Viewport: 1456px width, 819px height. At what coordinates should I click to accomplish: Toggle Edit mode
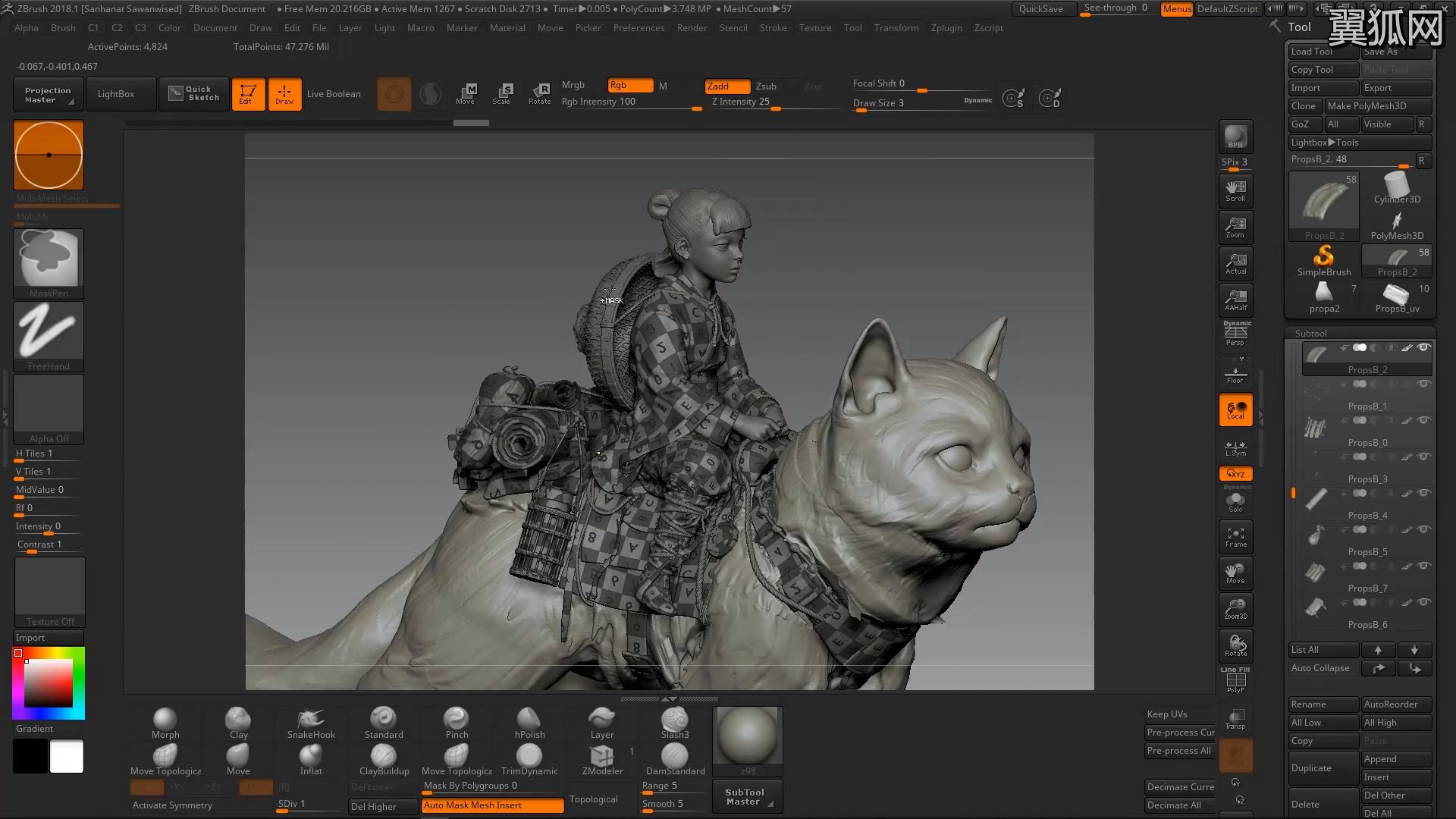pyautogui.click(x=248, y=94)
